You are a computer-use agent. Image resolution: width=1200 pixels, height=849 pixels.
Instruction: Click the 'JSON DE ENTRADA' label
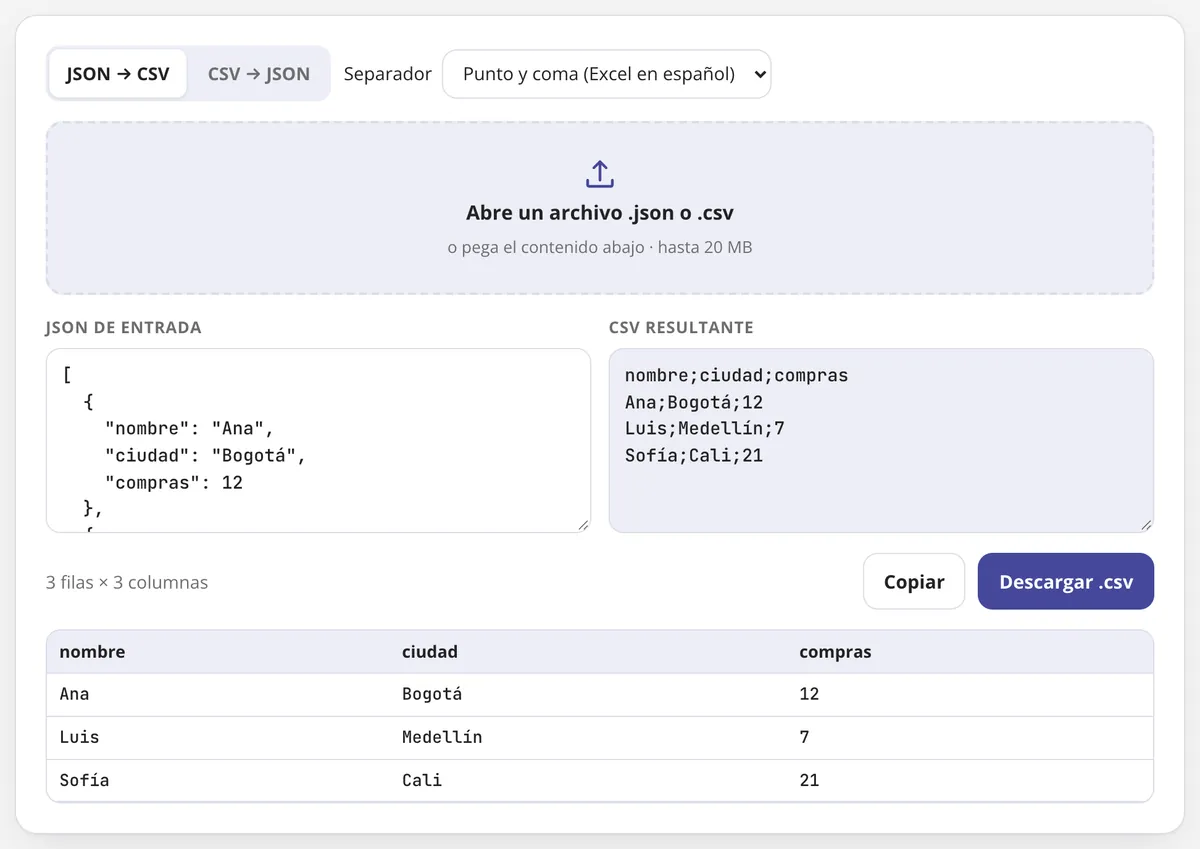coord(124,328)
